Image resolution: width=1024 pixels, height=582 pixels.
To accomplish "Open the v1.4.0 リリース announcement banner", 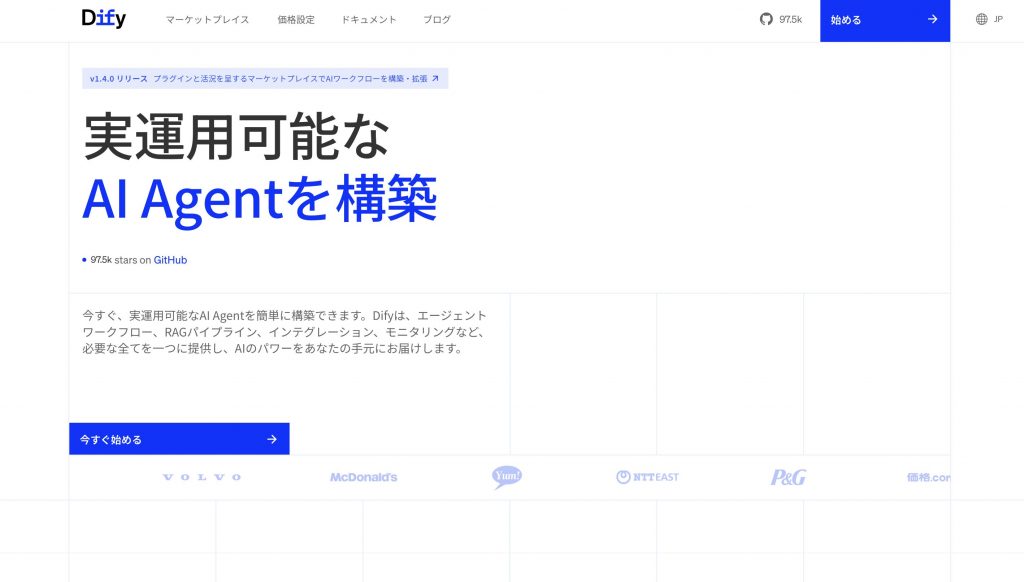I will coord(265,78).
